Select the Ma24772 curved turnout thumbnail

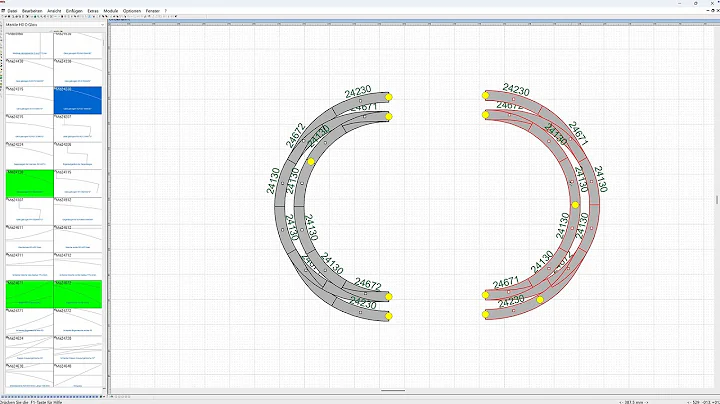coord(78,321)
